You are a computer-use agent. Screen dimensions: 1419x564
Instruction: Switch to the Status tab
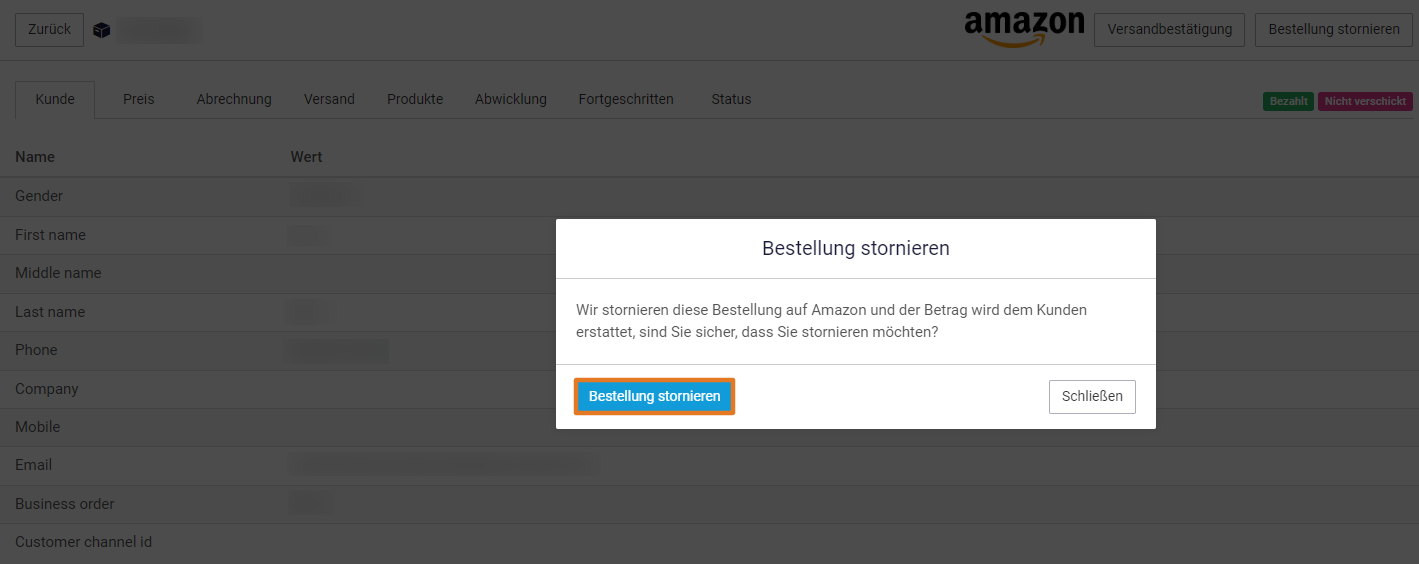coord(731,100)
